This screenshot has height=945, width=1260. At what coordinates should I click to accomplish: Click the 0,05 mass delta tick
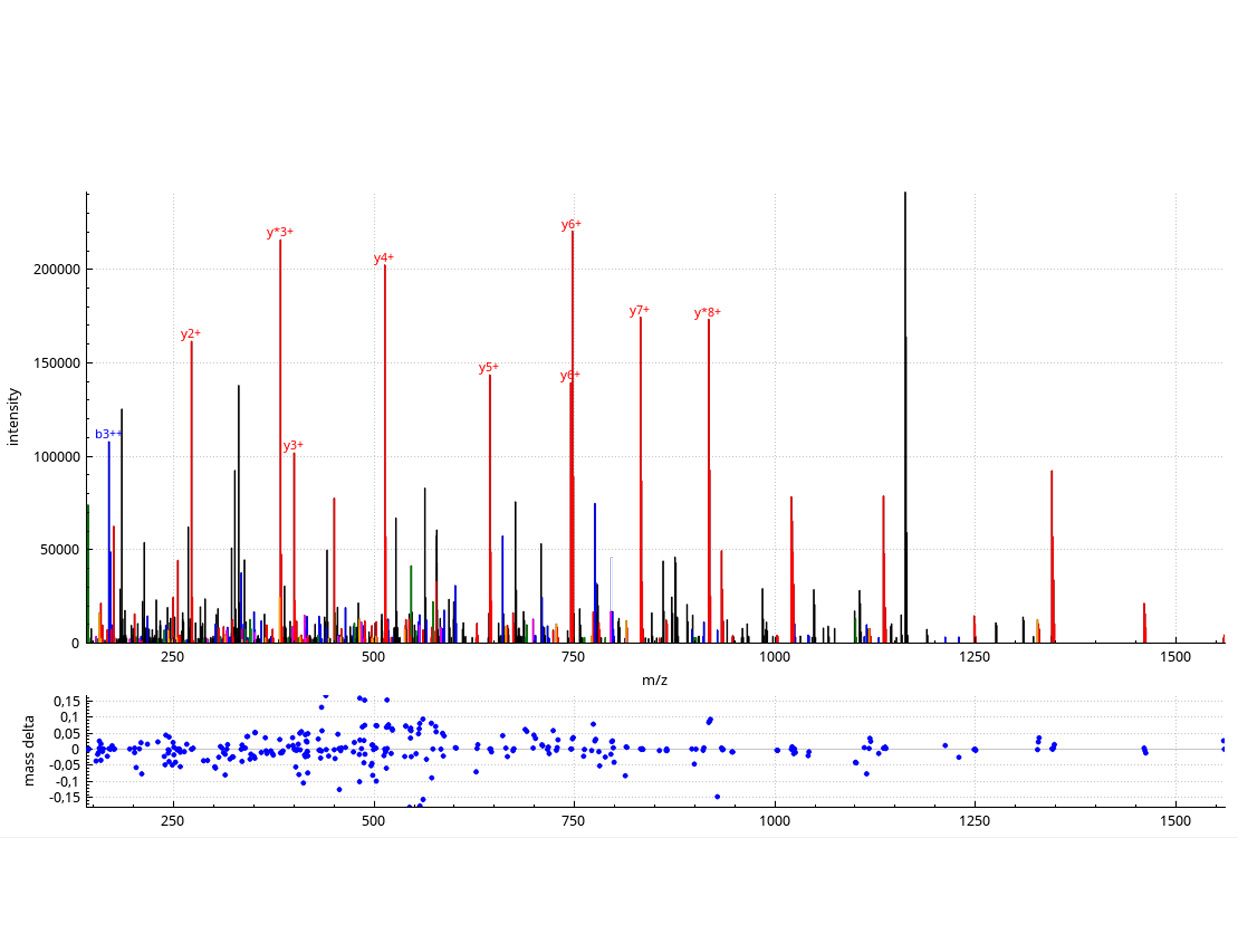click(68, 733)
